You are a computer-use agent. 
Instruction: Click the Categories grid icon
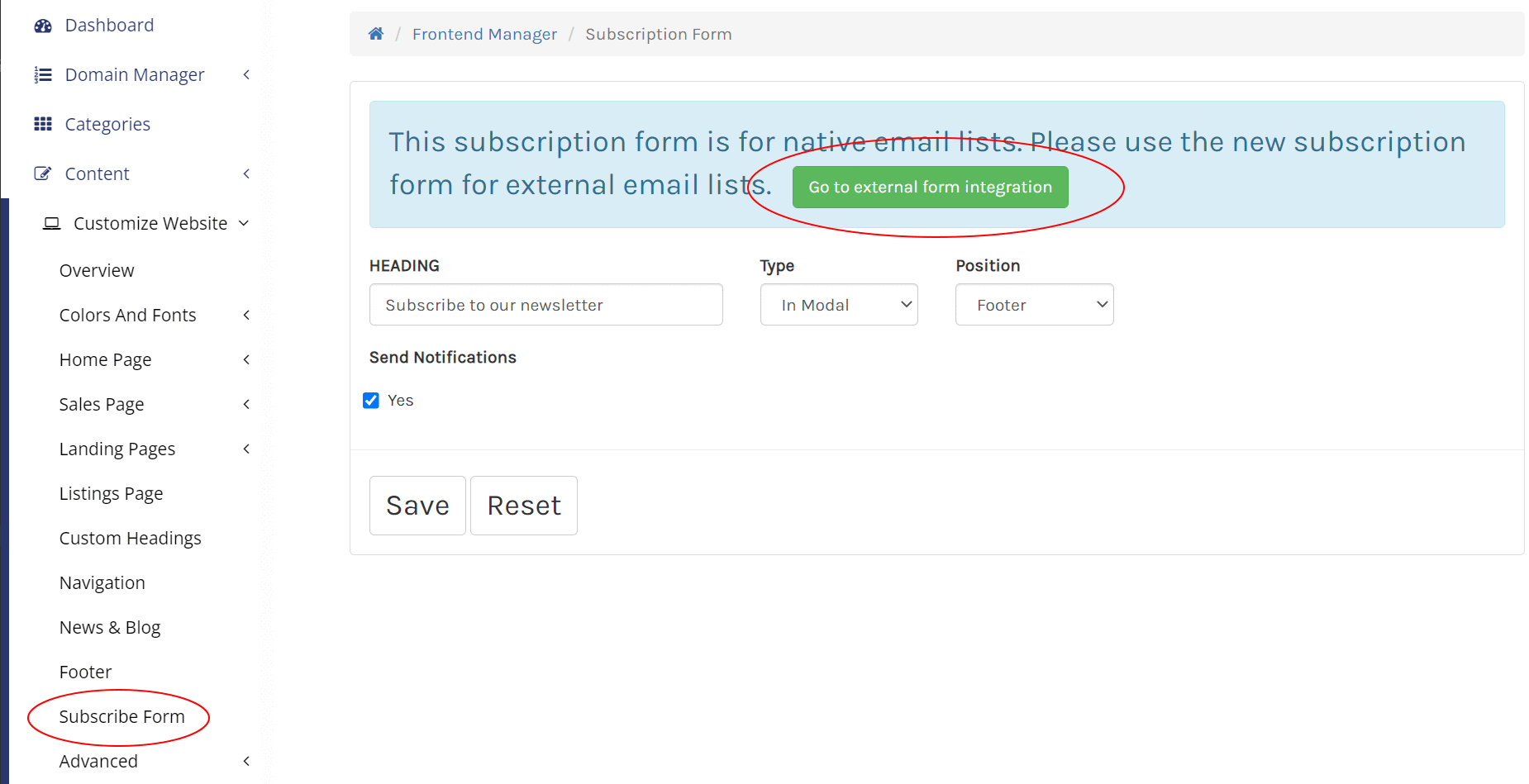coord(43,125)
